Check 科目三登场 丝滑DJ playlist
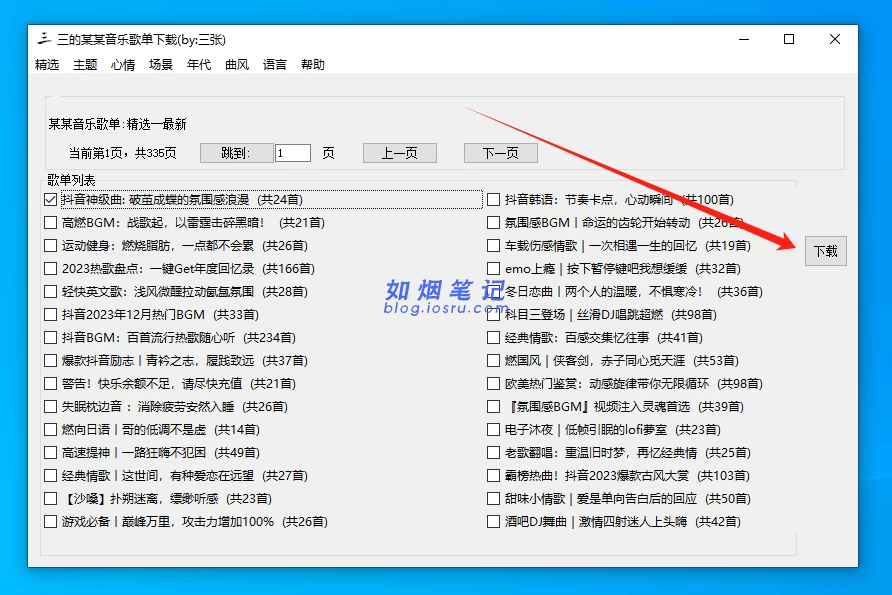Screen dimensions: 892x595 (494, 315)
